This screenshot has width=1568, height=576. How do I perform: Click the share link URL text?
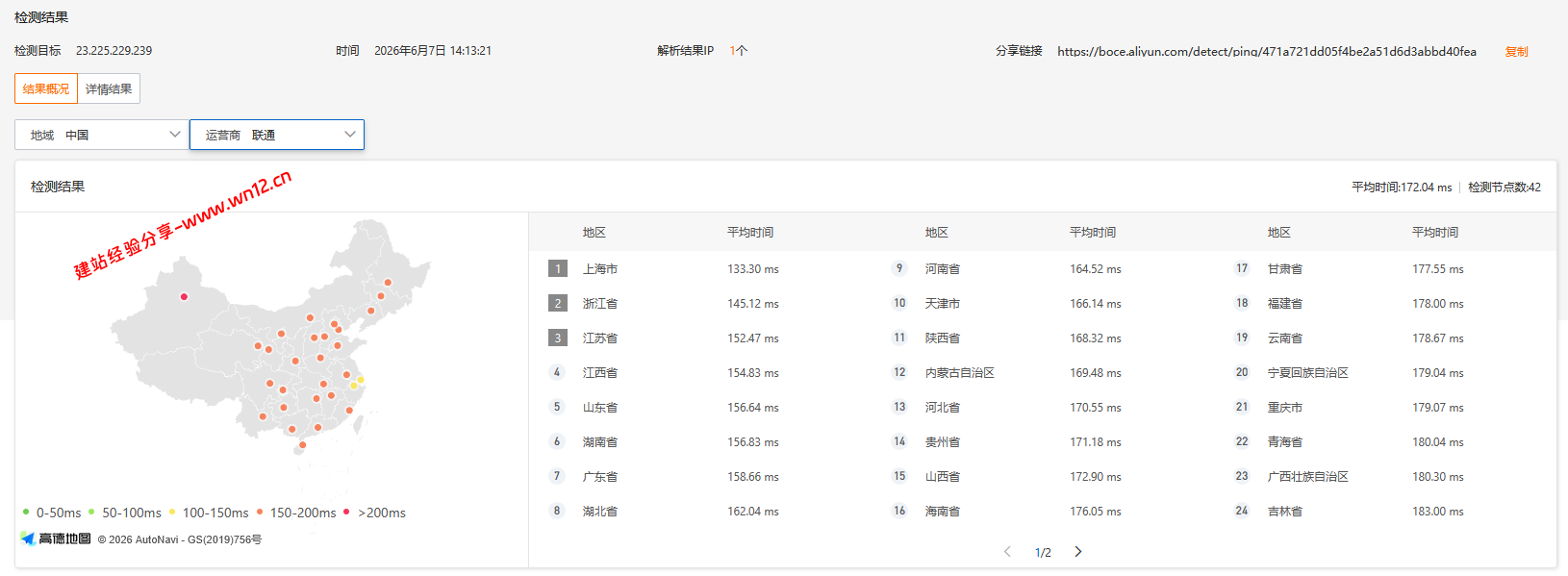[1266, 51]
